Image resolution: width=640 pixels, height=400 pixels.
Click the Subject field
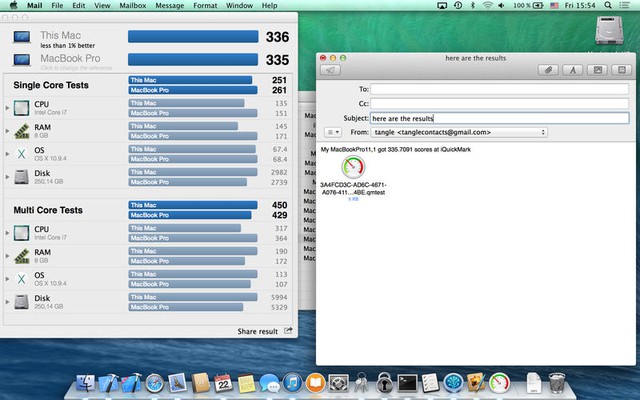pyautogui.click(x=500, y=118)
